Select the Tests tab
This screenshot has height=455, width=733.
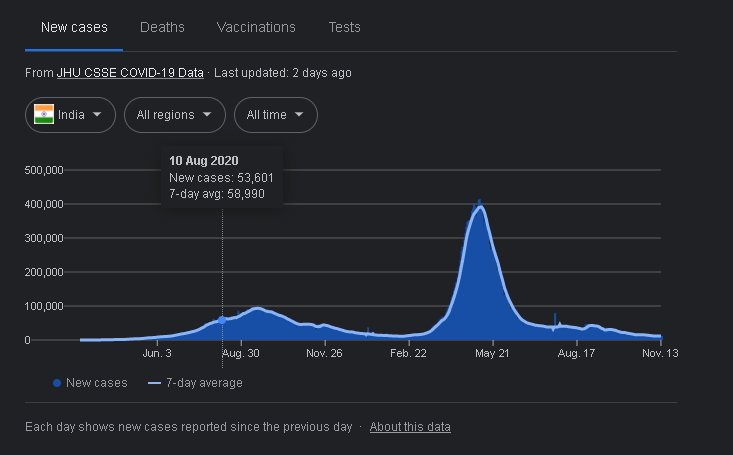(x=344, y=27)
